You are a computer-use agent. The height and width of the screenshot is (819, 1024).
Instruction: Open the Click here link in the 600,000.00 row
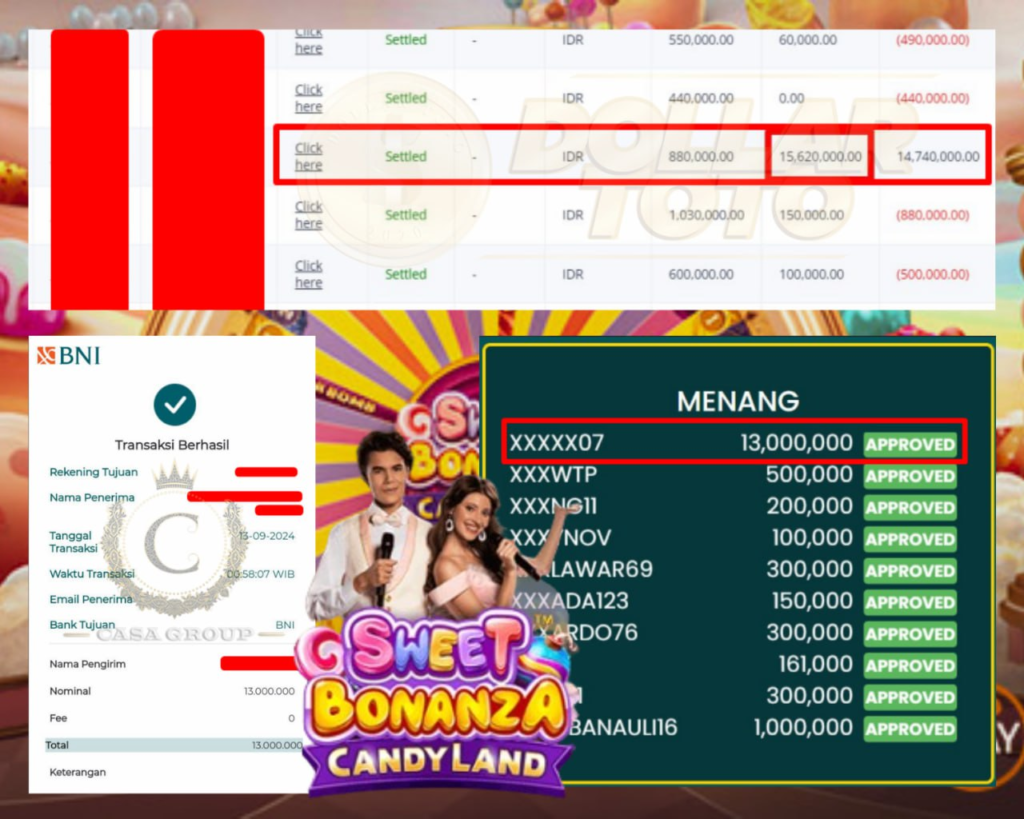pyautogui.click(x=308, y=274)
